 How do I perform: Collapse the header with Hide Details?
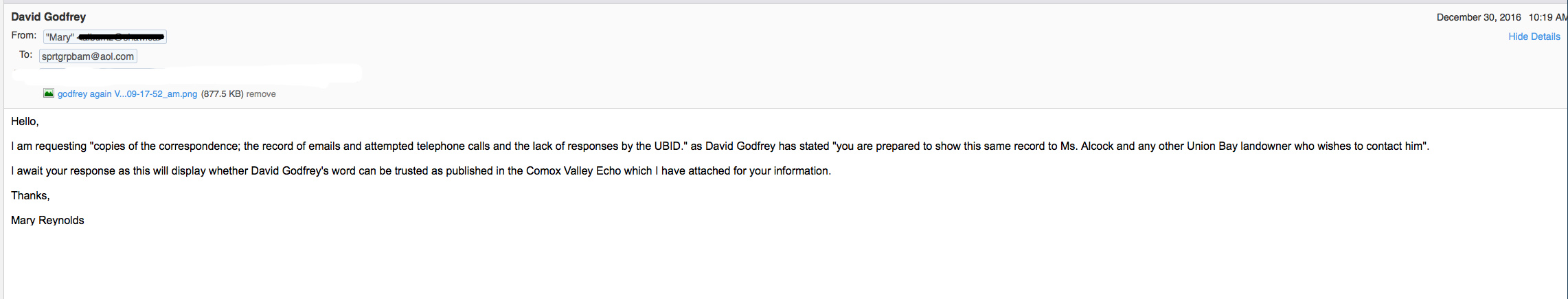click(x=1534, y=36)
